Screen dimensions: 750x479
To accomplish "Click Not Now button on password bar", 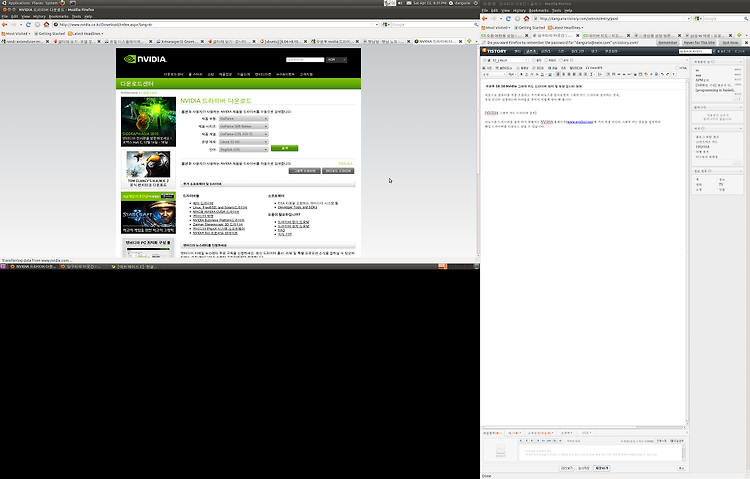I will point(730,43).
